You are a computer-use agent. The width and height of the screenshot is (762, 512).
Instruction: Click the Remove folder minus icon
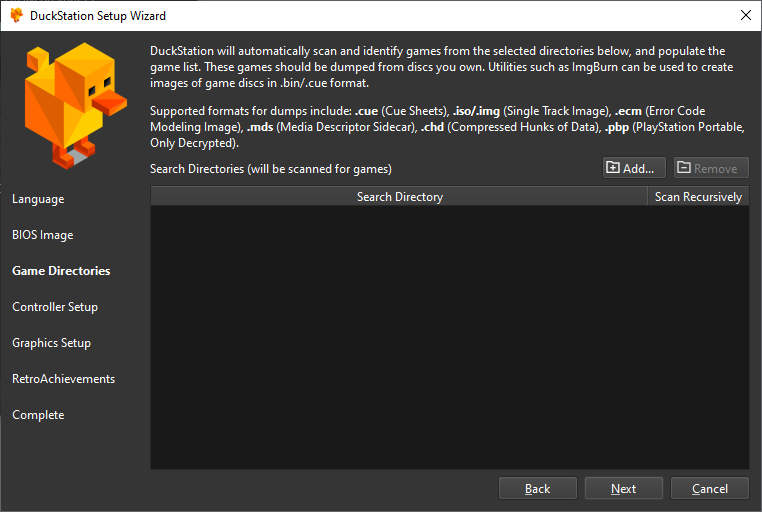coord(684,168)
